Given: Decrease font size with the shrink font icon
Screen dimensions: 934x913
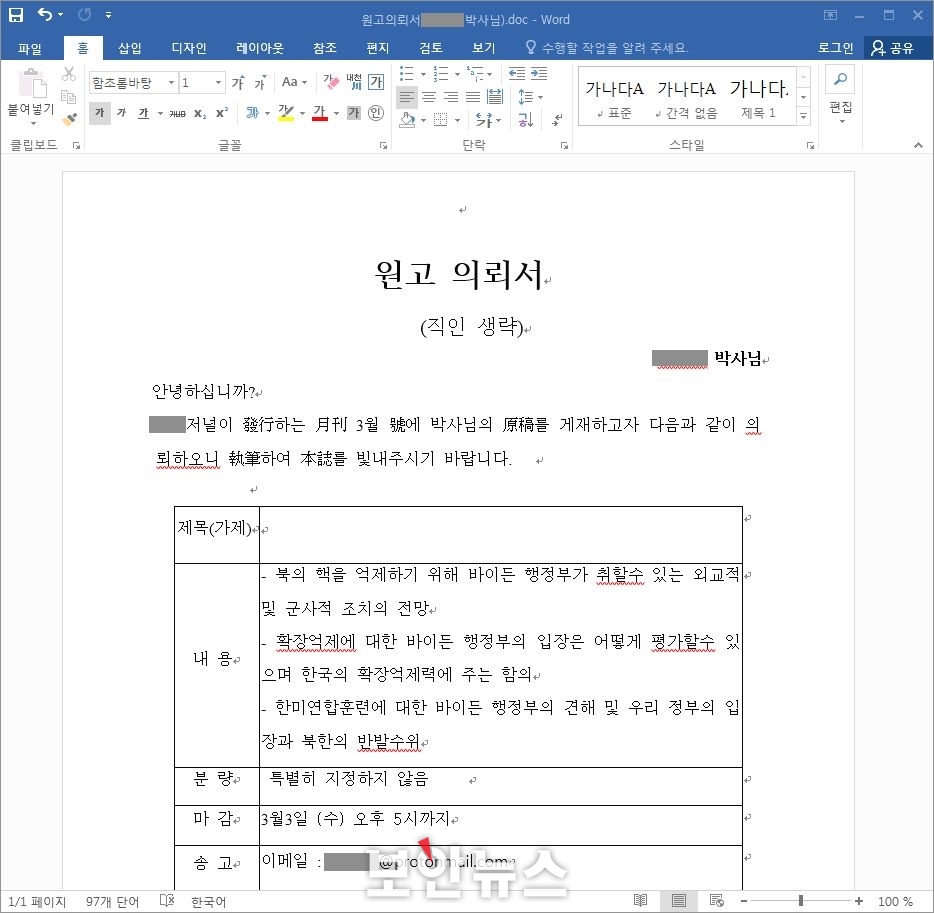Looking at the screenshot, I should (260, 82).
